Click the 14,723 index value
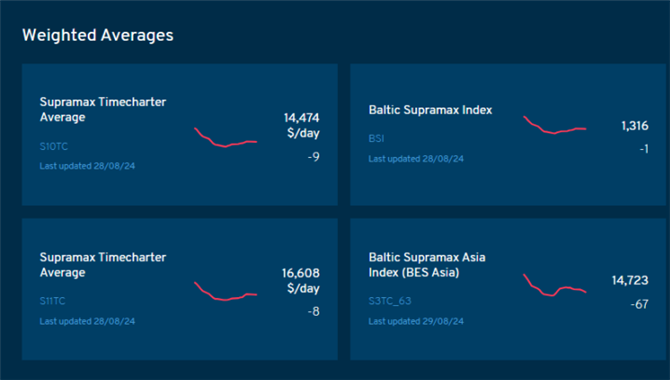670x380 pixels. [x=630, y=280]
